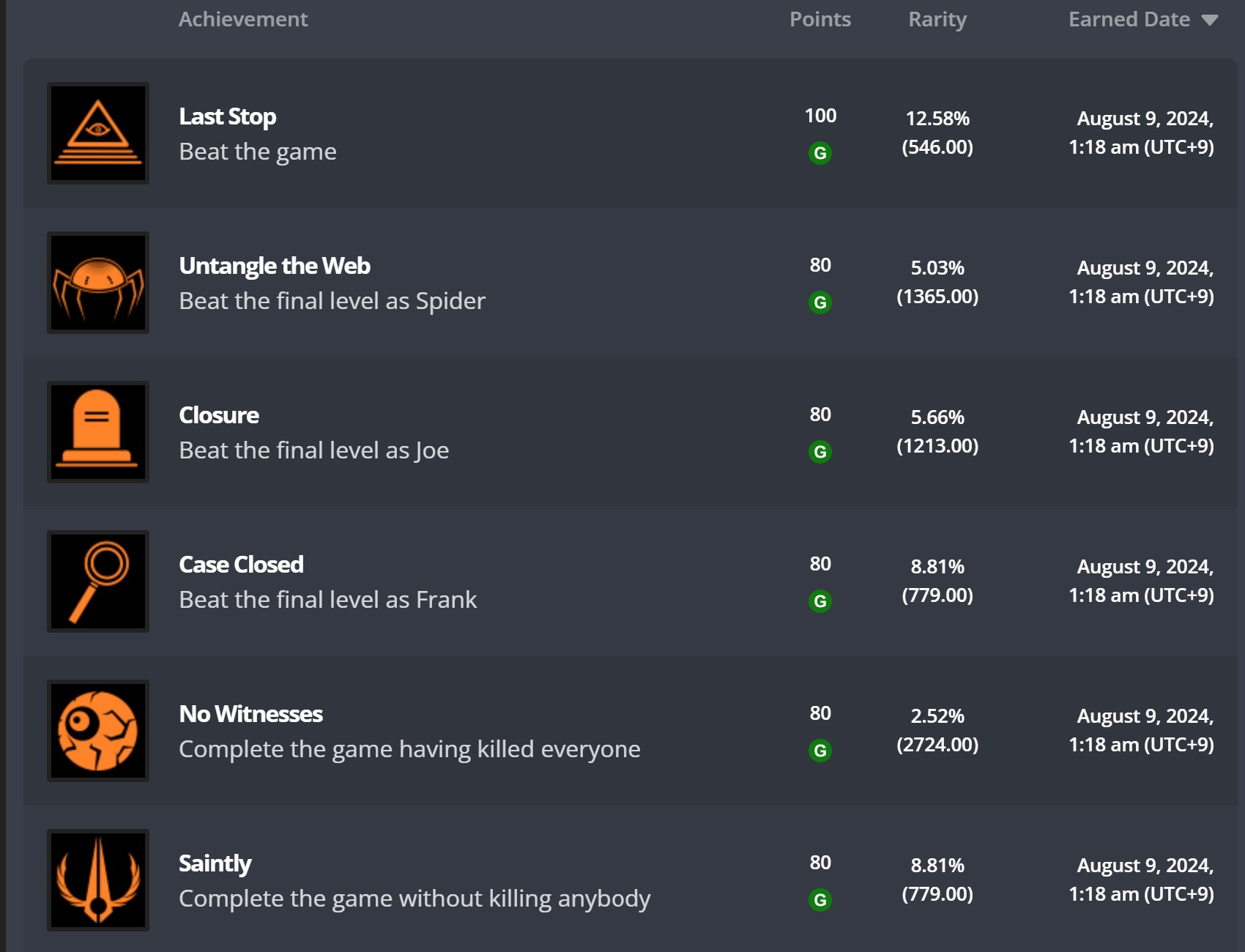Toggle sort arrow next to Earned Date

coord(1210,21)
